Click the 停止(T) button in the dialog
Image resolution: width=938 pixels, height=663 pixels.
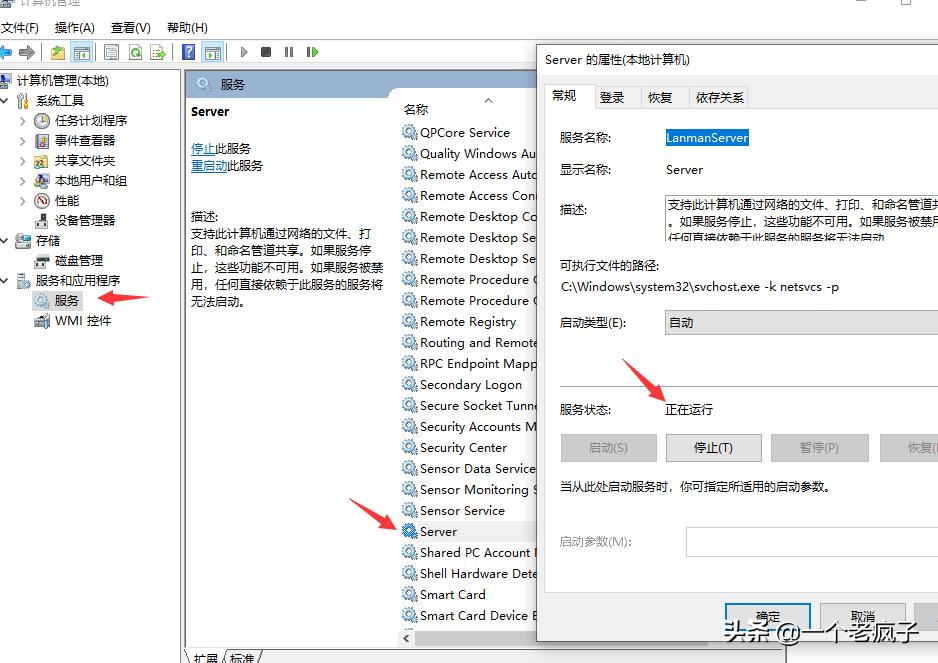(x=713, y=447)
